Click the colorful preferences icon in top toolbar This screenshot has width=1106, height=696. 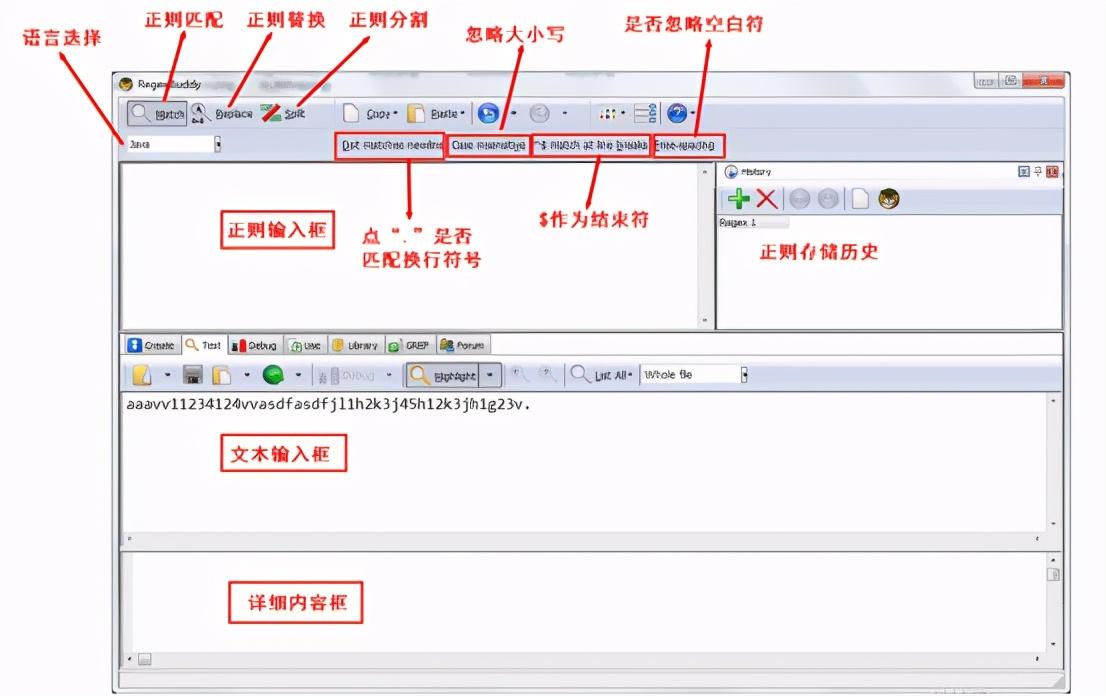click(x=607, y=114)
